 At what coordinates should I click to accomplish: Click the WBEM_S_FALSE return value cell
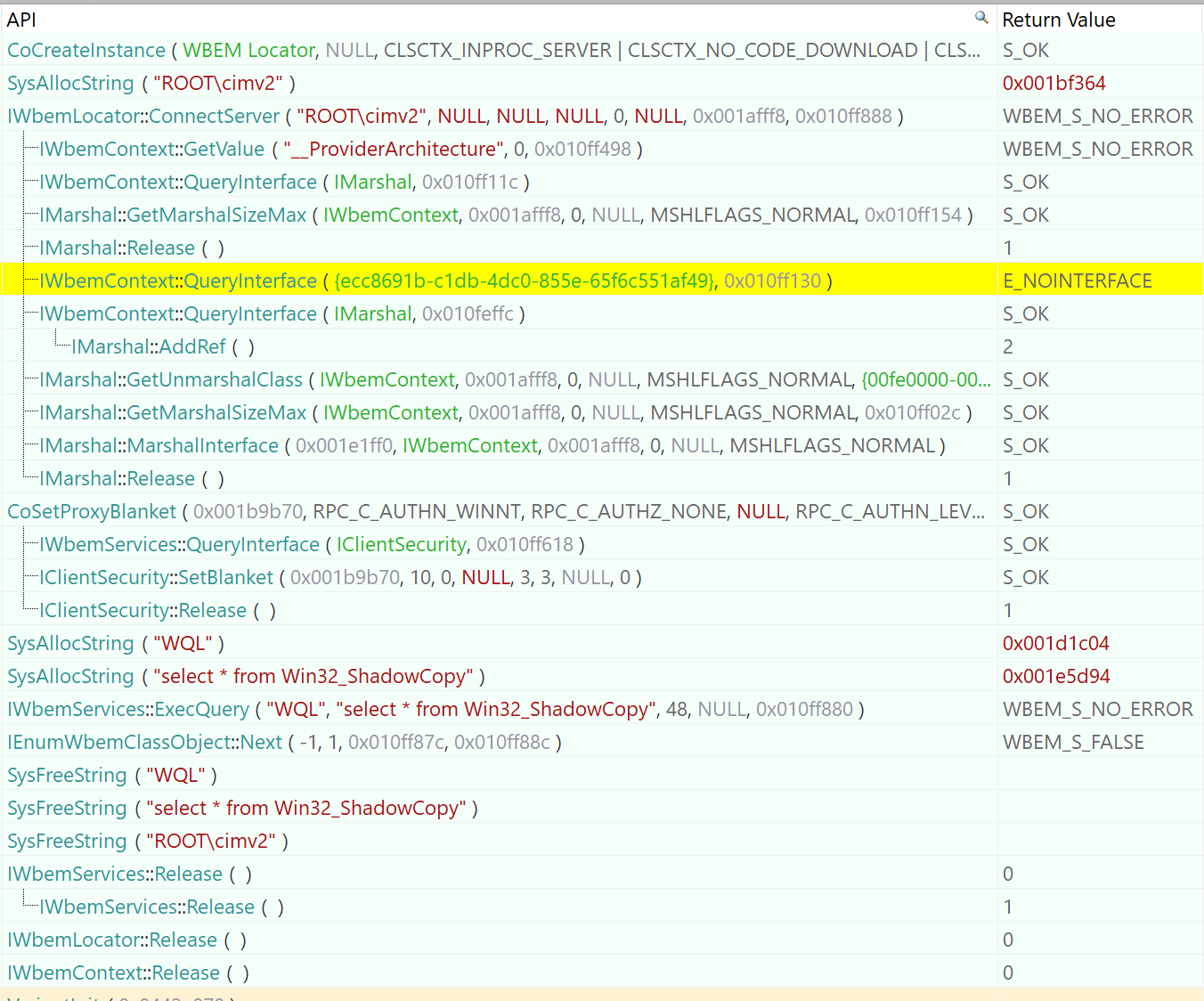click(x=1073, y=743)
